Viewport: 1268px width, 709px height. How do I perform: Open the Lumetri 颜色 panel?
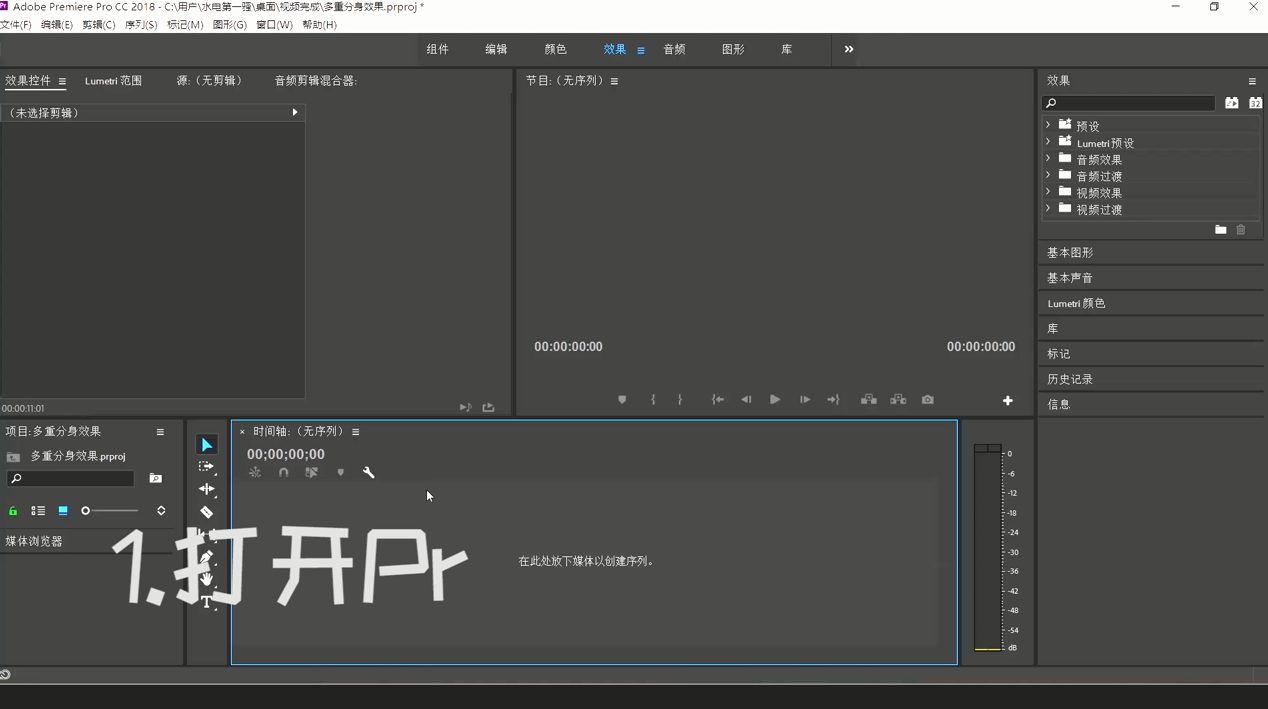coord(1076,303)
